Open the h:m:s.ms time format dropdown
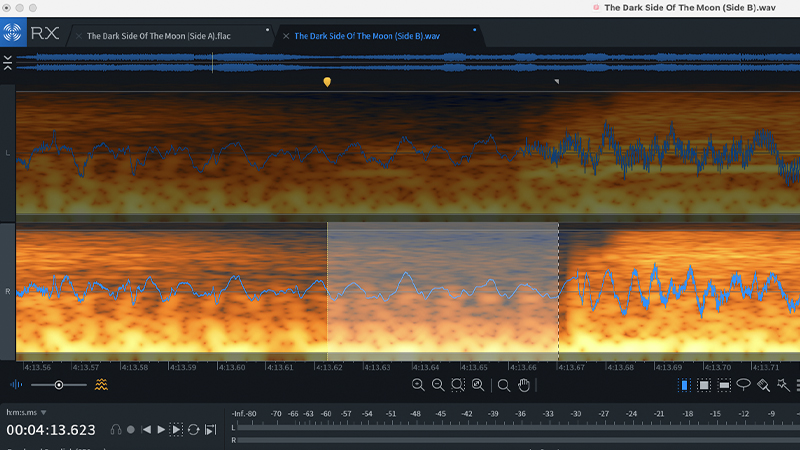800x450 pixels. 26,412
